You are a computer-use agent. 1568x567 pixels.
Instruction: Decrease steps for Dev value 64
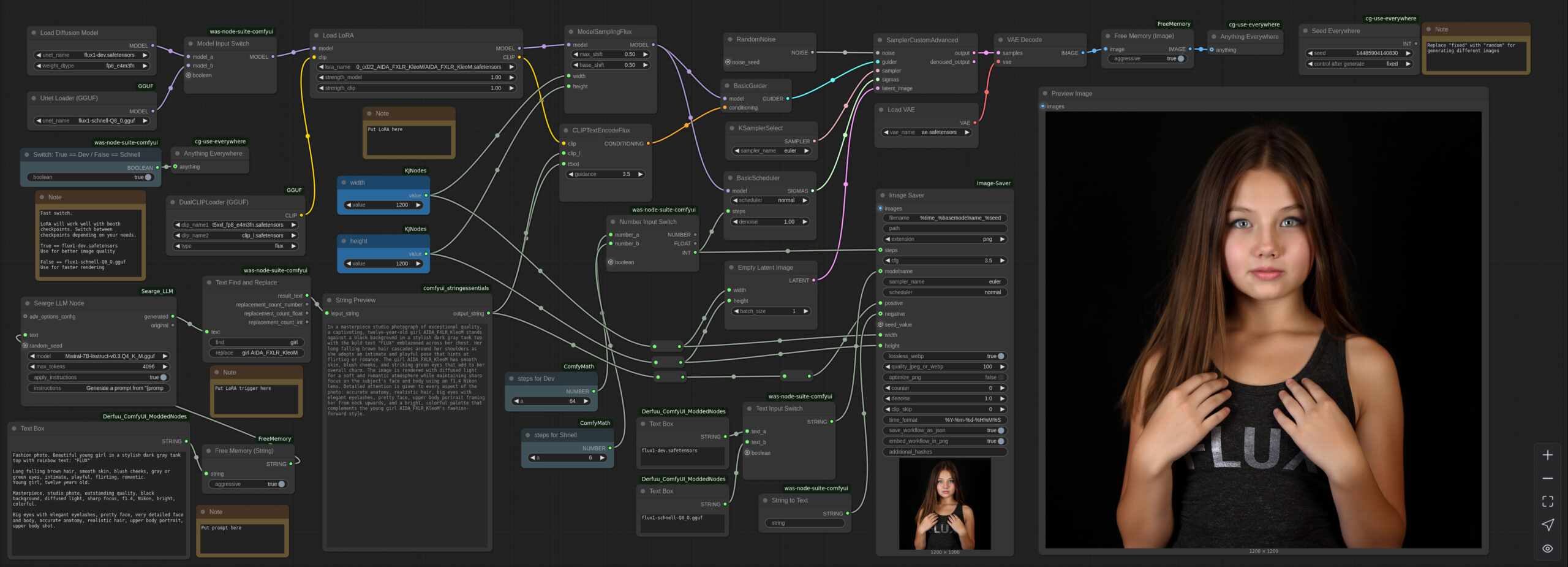[516, 401]
